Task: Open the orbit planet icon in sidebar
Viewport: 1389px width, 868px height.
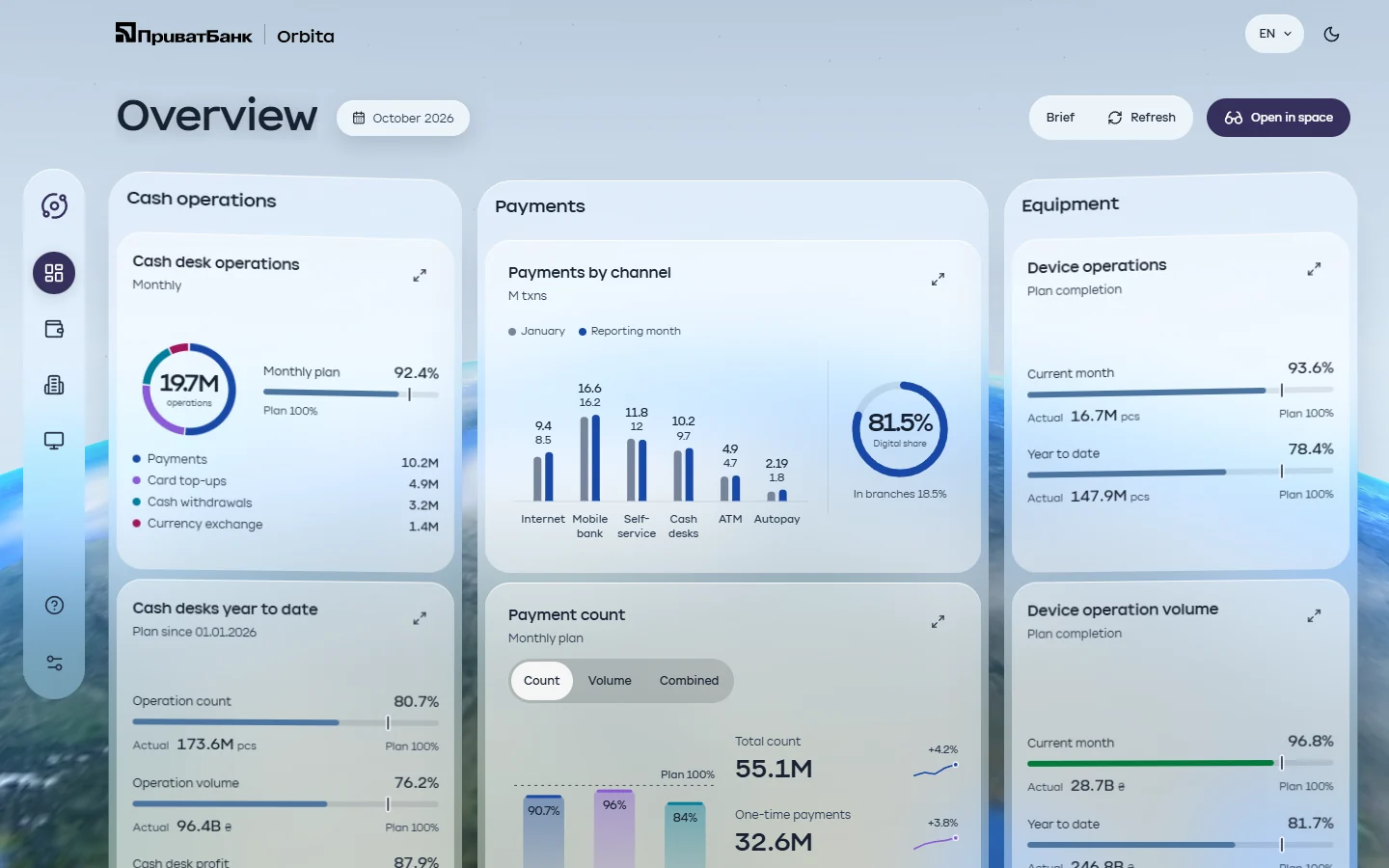Action: [54, 205]
